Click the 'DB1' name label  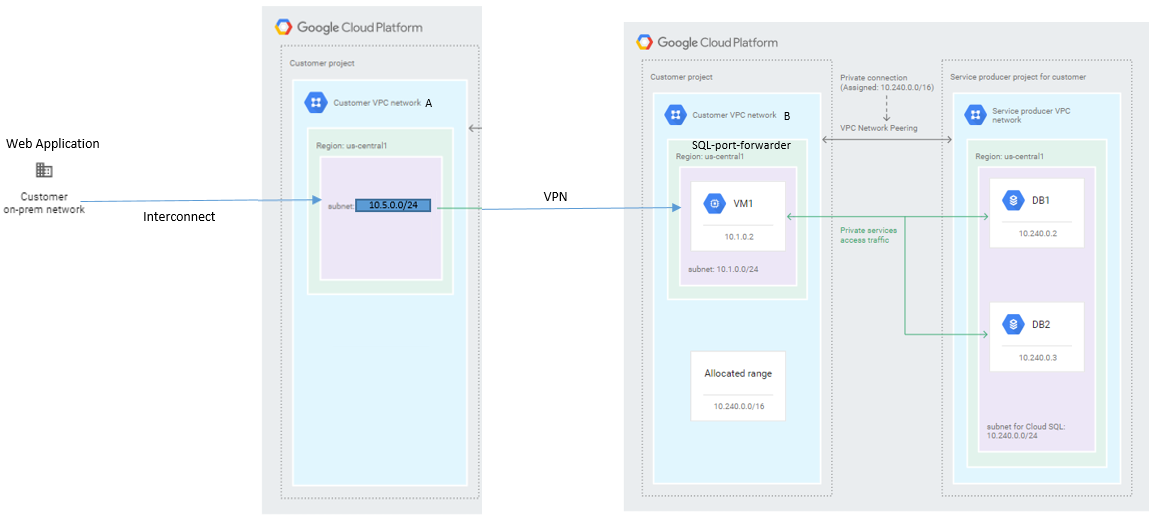click(x=1041, y=200)
